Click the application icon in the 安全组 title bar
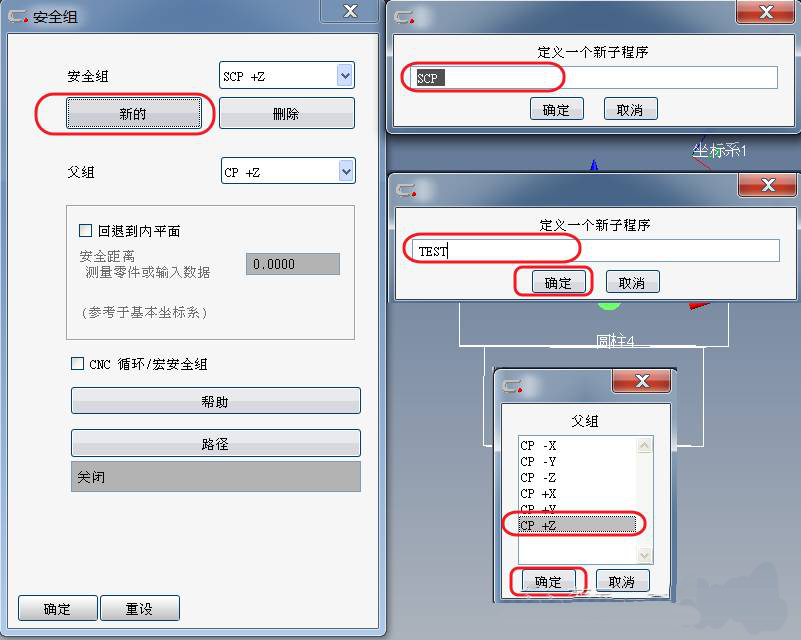 click(x=18, y=16)
